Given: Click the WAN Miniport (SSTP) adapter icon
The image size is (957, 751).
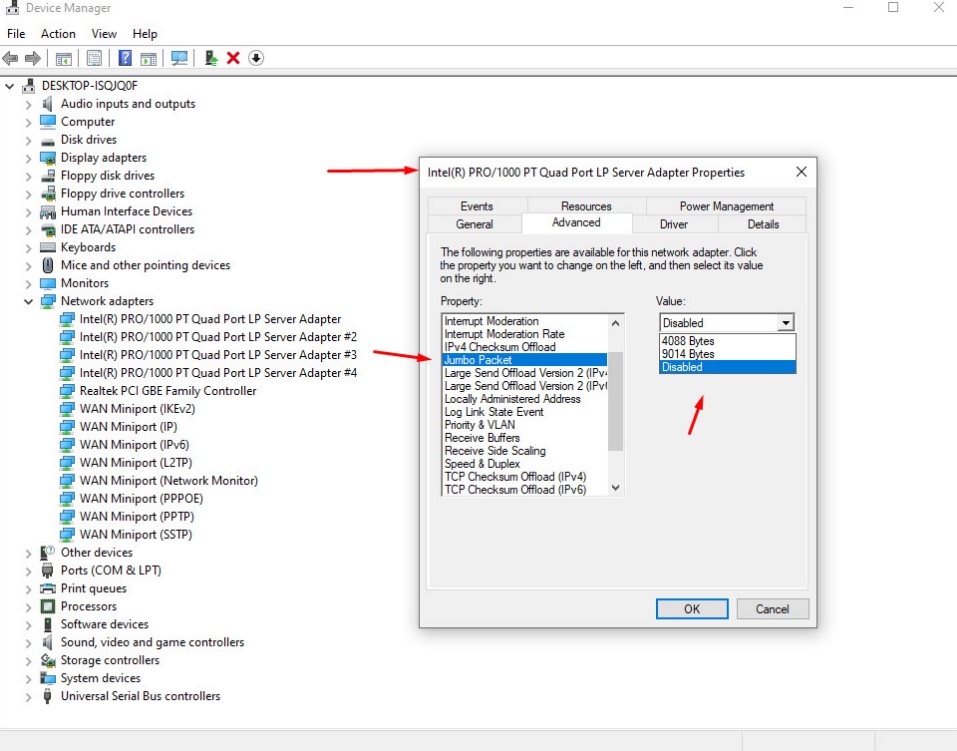Looking at the screenshot, I should point(67,535).
